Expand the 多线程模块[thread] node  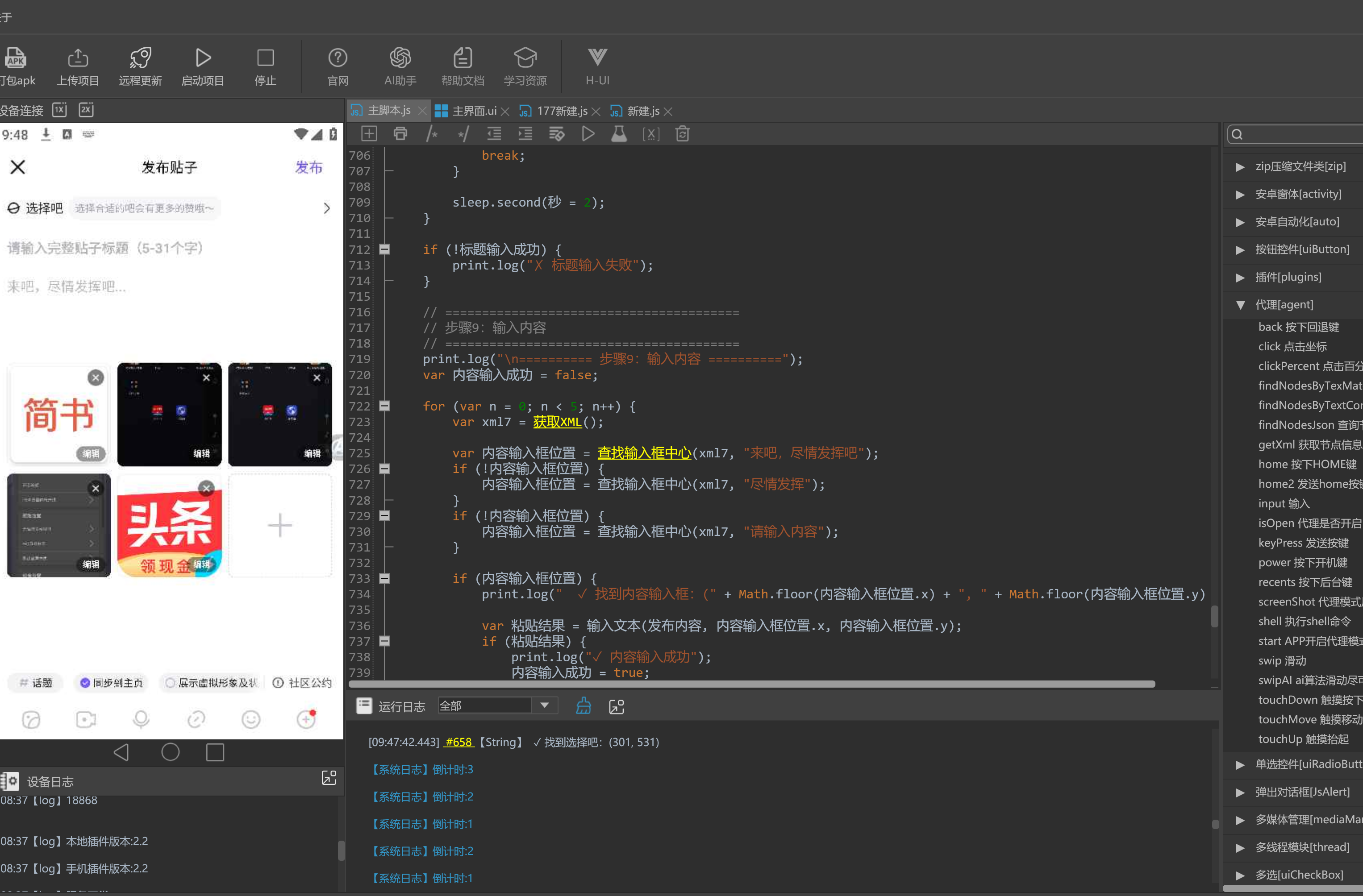click(x=1240, y=848)
